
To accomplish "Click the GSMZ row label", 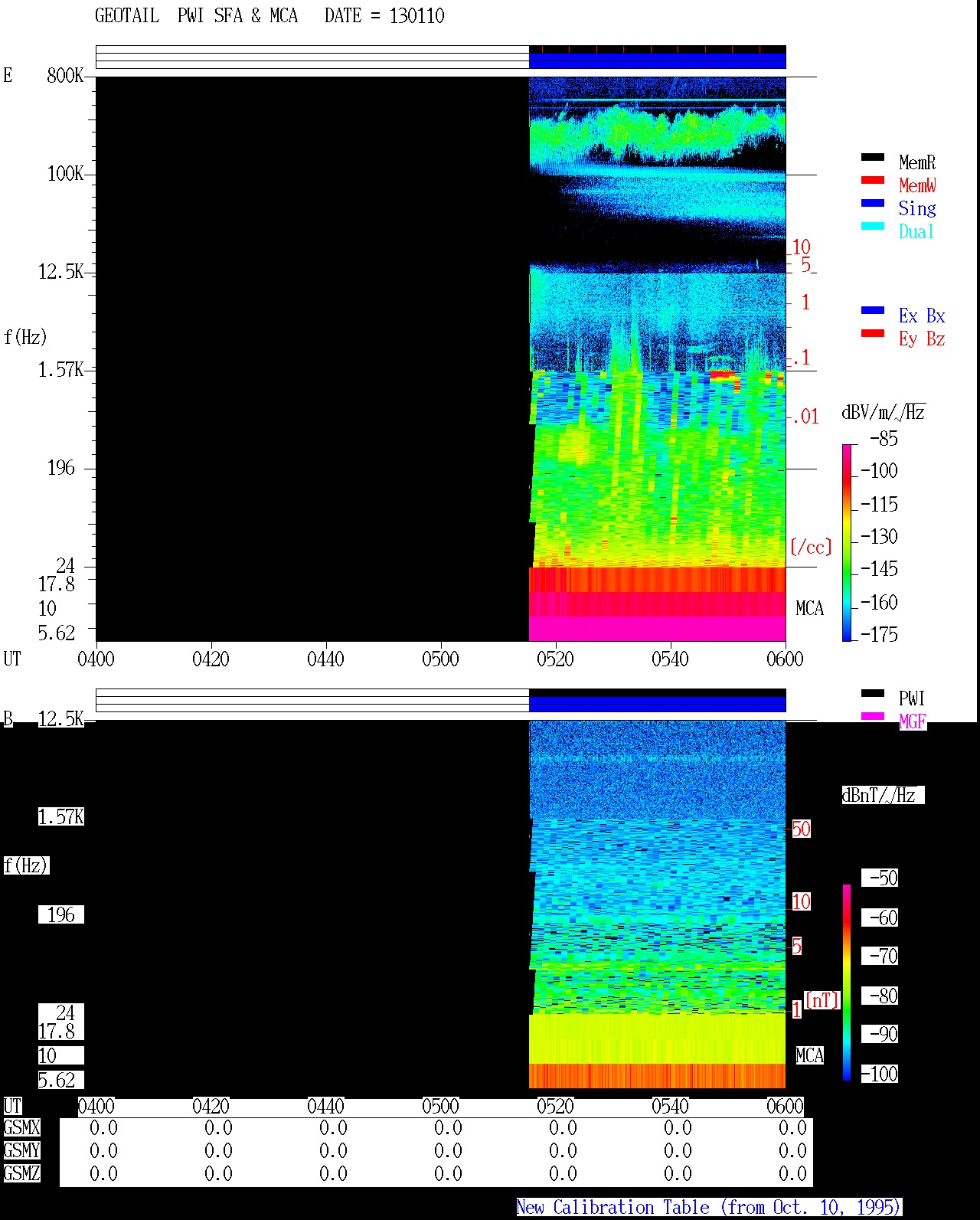I will [21, 1173].
